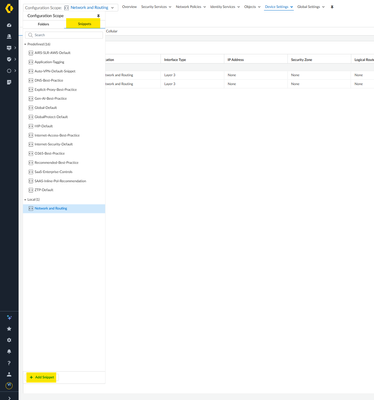Expand the checkmark shield sidebar submenu arrow
The width and height of the screenshot is (374, 400).
(15, 59)
